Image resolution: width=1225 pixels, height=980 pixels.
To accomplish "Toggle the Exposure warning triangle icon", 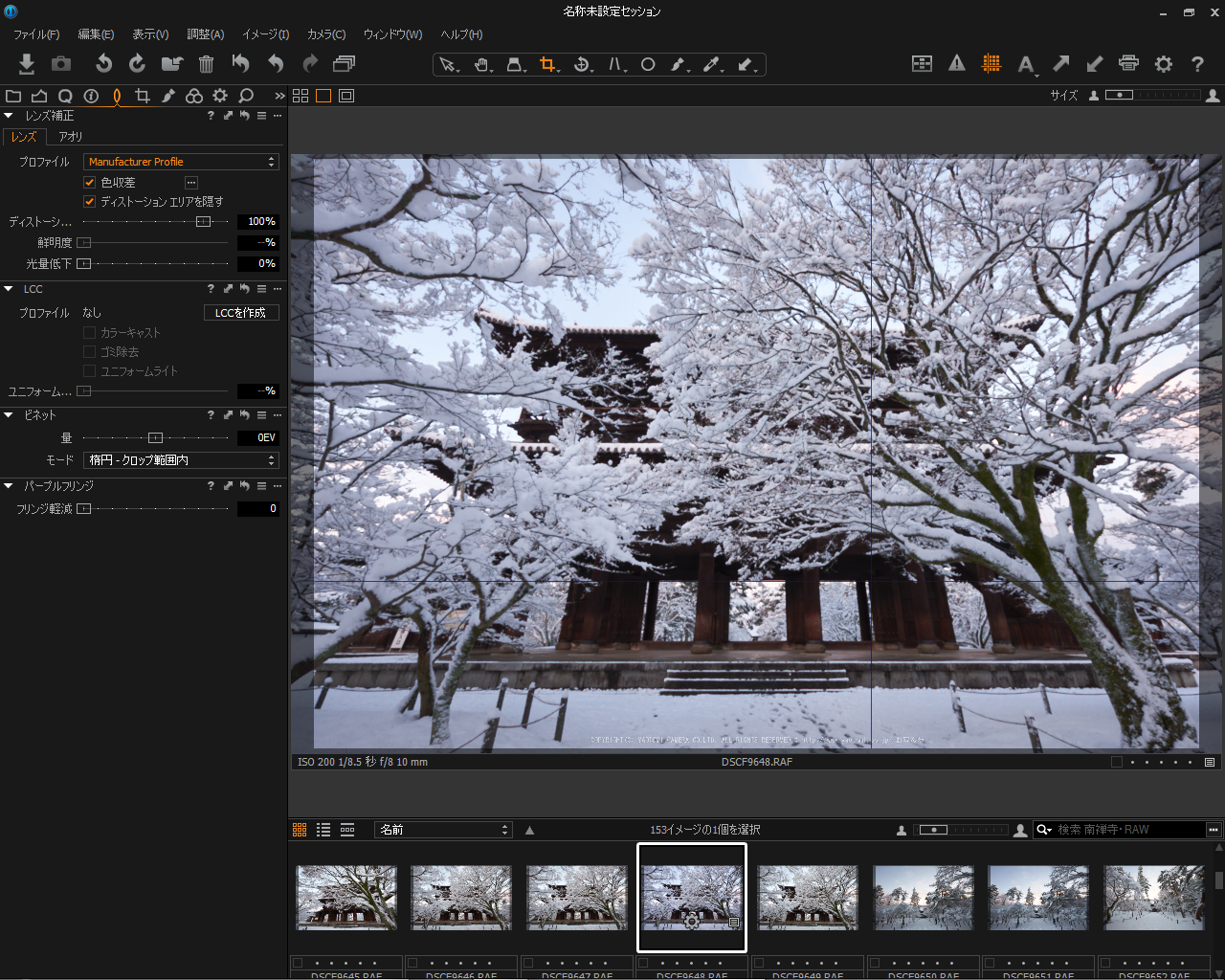I will point(957,64).
